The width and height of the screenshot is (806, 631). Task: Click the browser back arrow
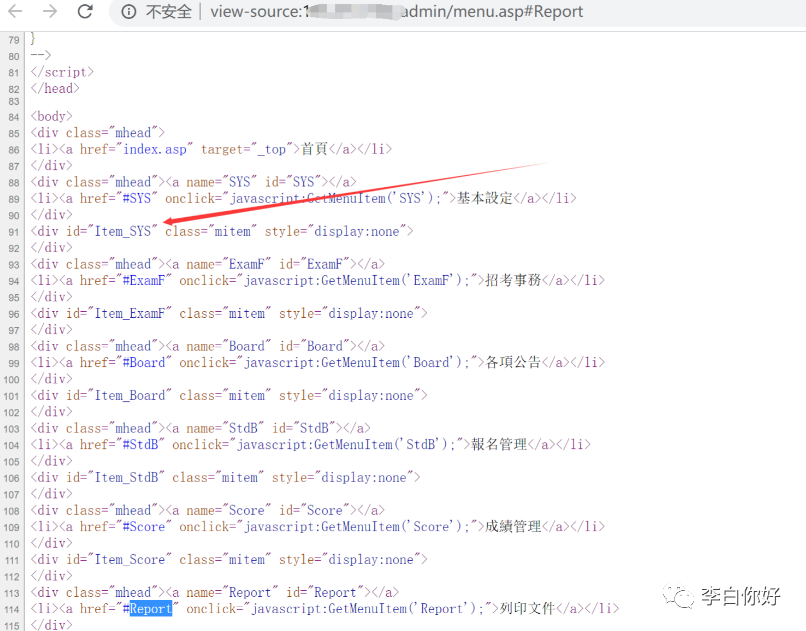(16, 11)
